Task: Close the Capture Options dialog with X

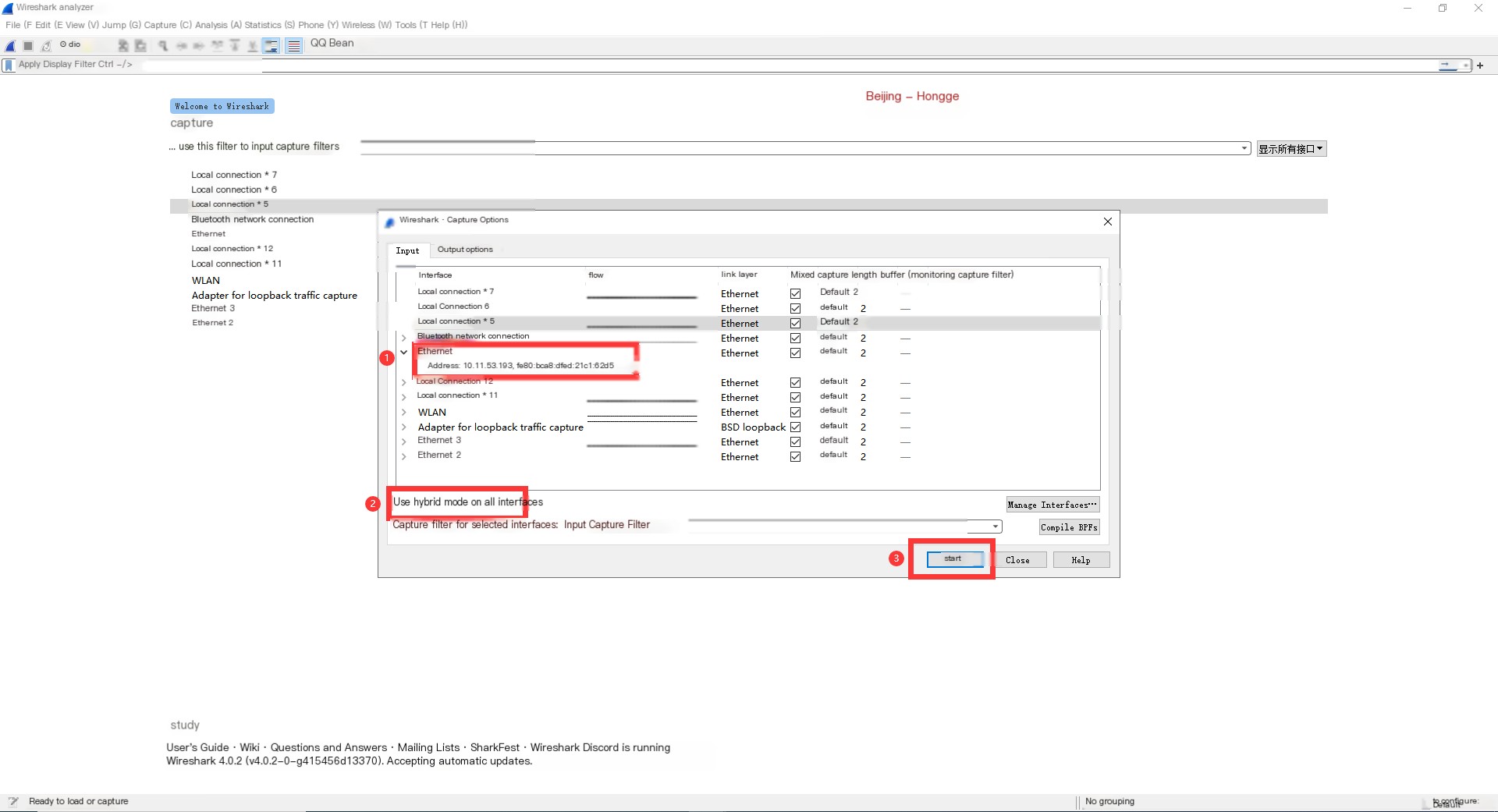Action: 1108,222
